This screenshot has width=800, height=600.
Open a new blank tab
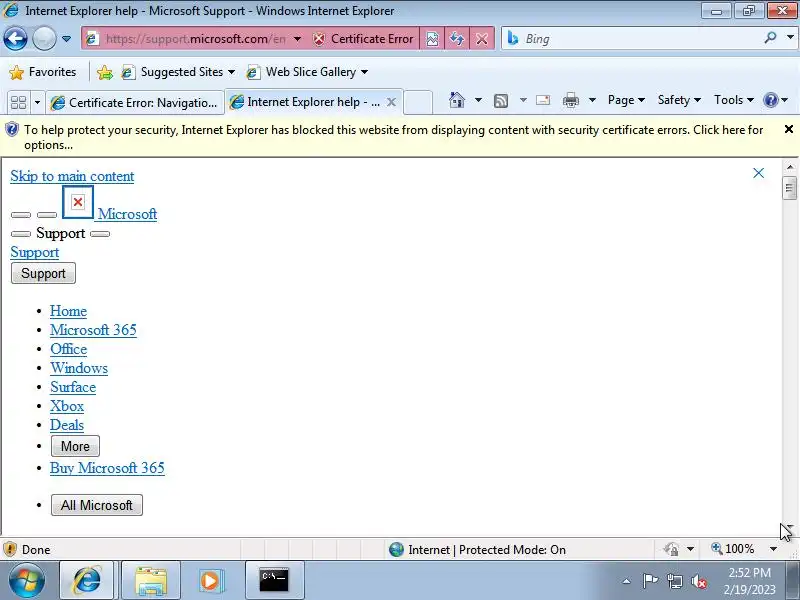click(418, 102)
